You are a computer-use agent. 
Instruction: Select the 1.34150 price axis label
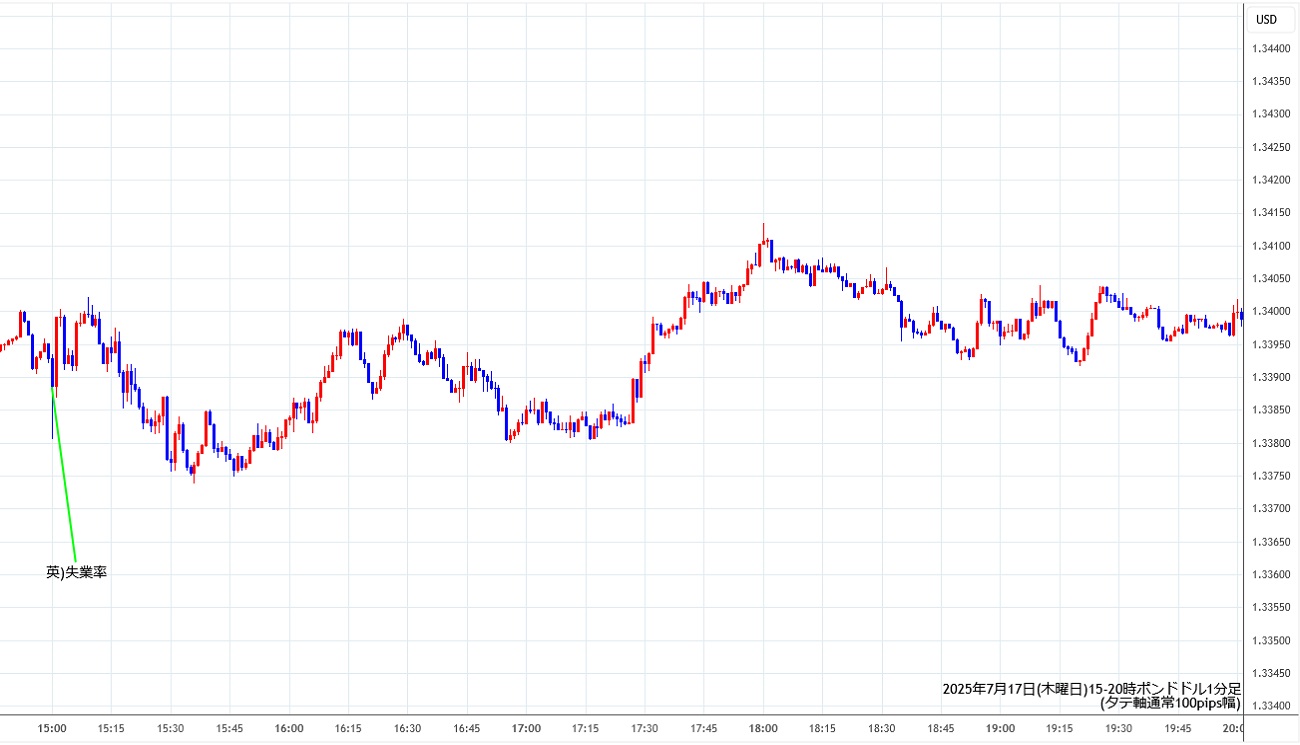point(1272,213)
